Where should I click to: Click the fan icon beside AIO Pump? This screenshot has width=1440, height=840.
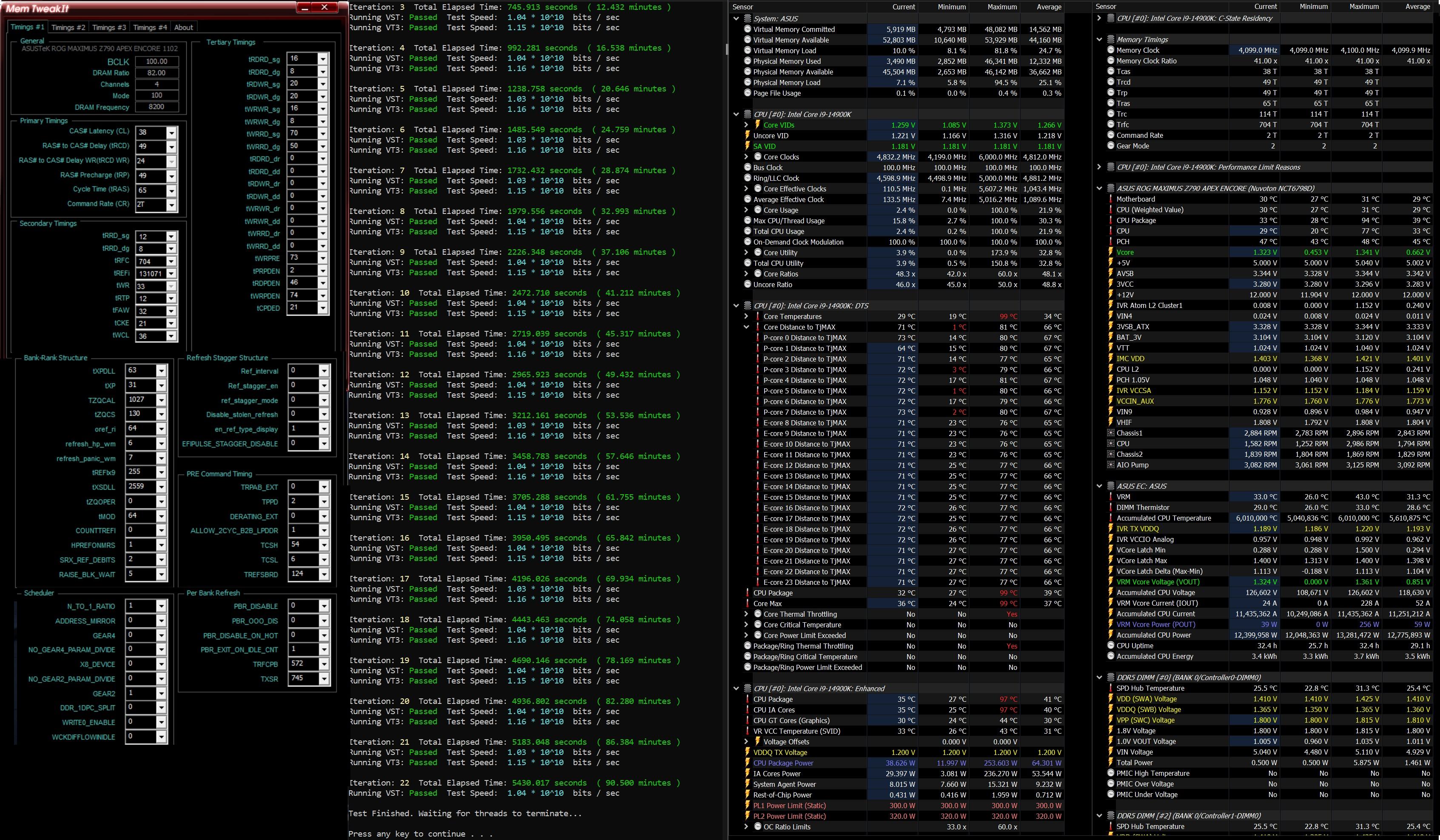pyautogui.click(x=1110, y=464)
